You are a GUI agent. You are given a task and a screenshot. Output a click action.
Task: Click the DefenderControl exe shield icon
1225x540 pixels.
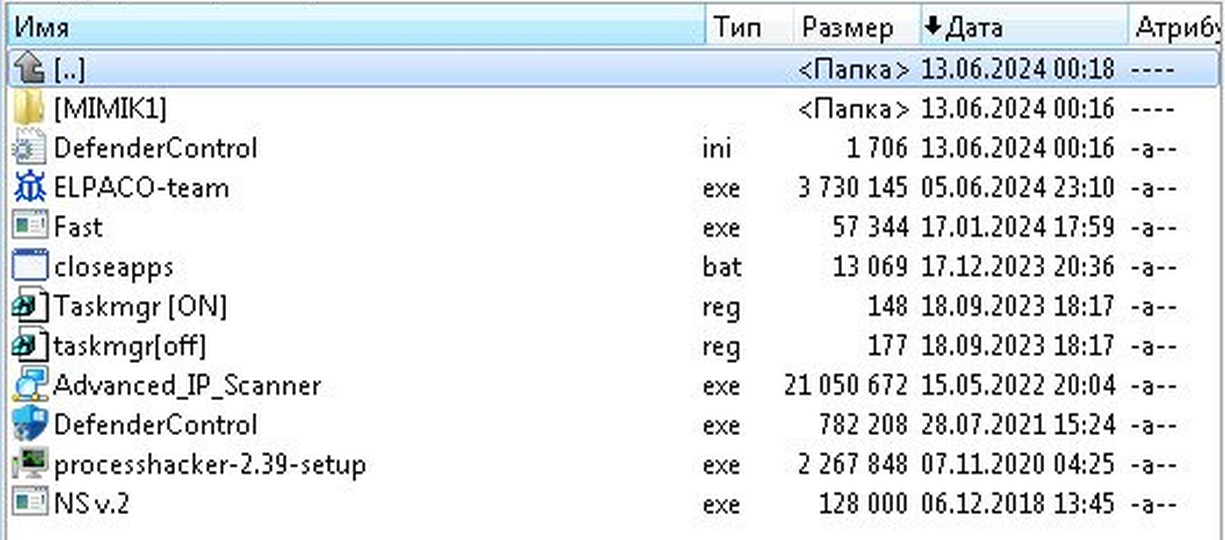[30, 425]
